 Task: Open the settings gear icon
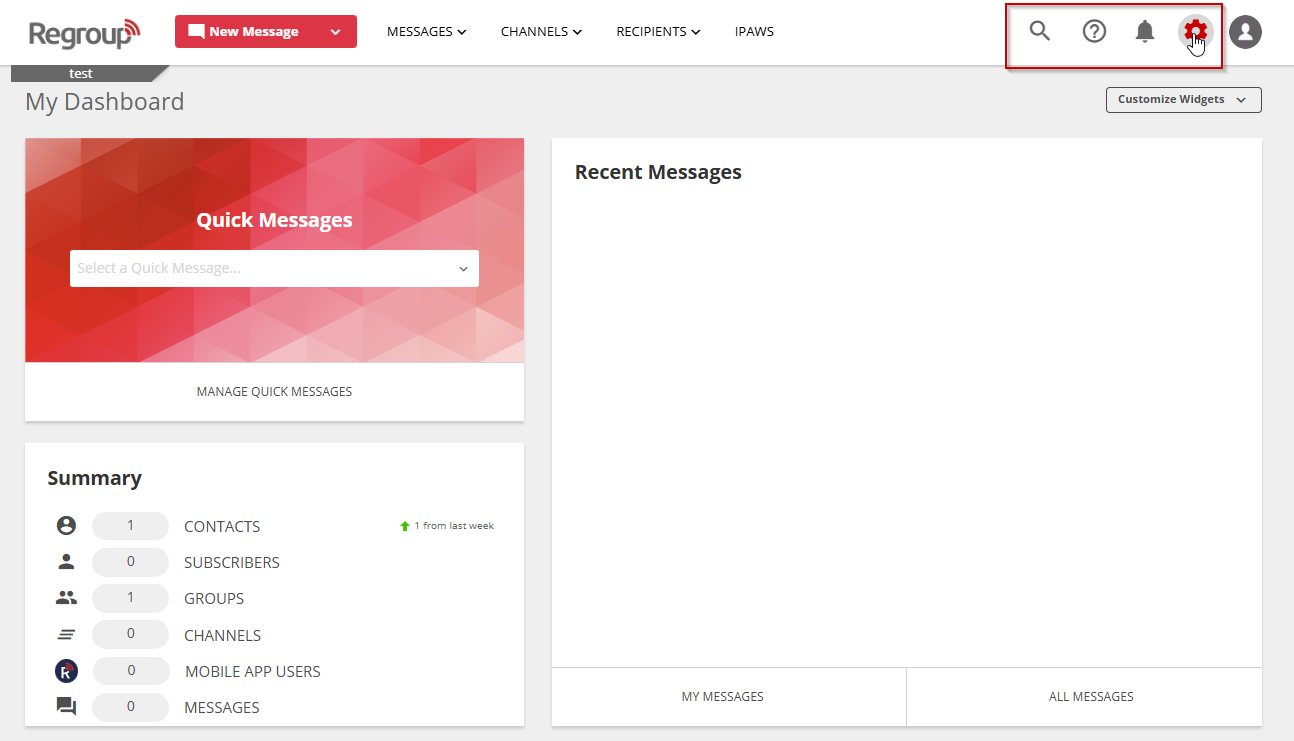(x=1195, y=31)
